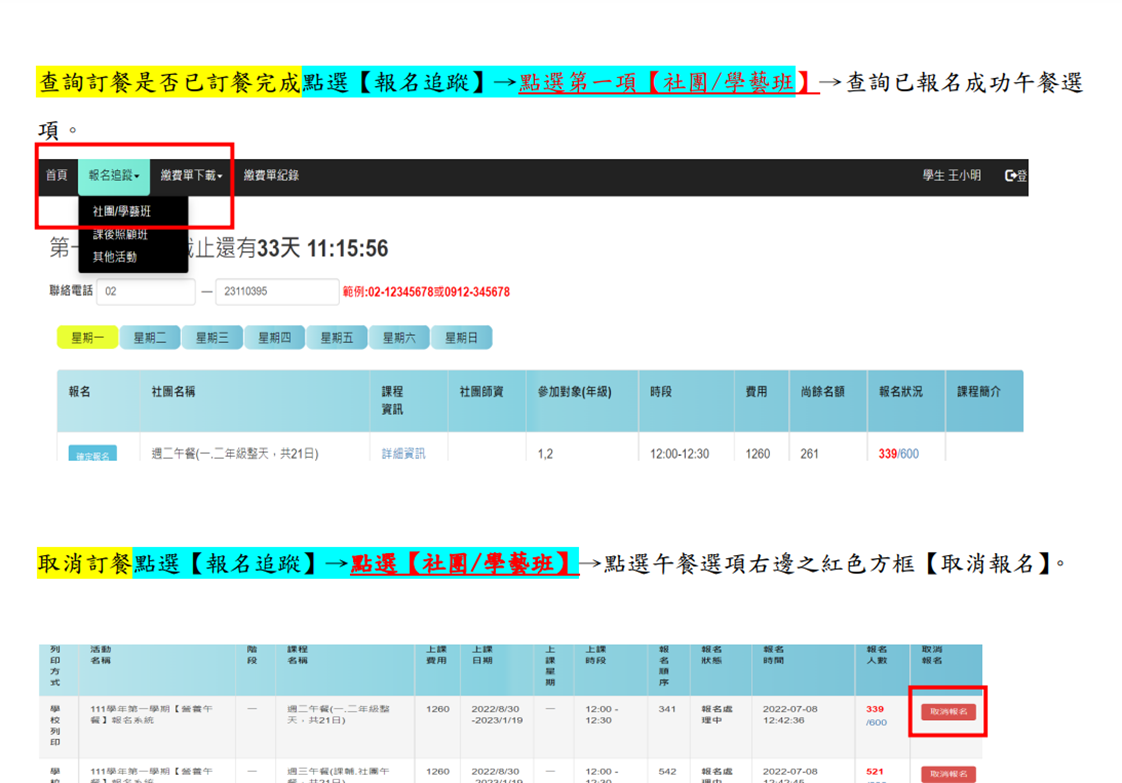Open the 繳費單紀錄 page

click(x=271, y=176)
